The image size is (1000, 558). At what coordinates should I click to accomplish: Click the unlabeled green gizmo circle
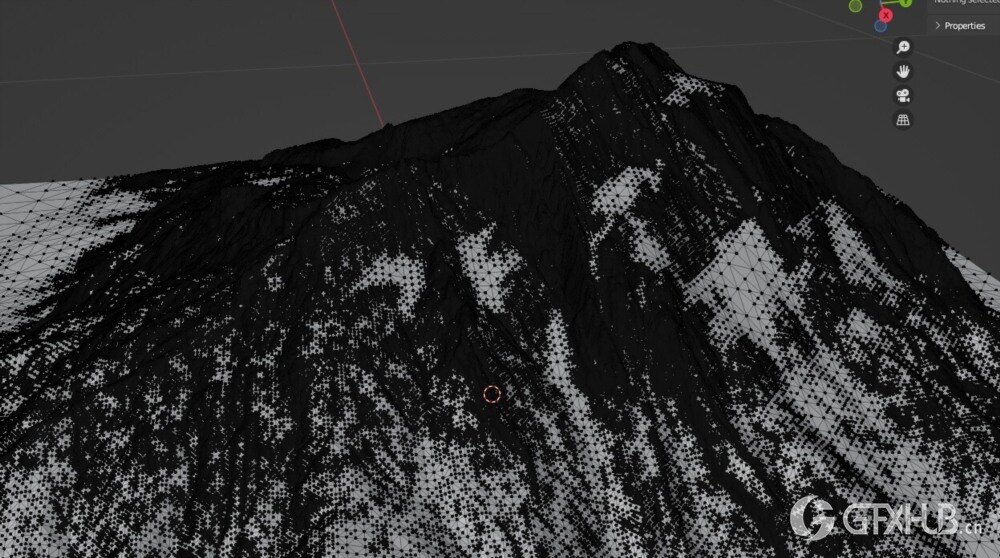856,6
